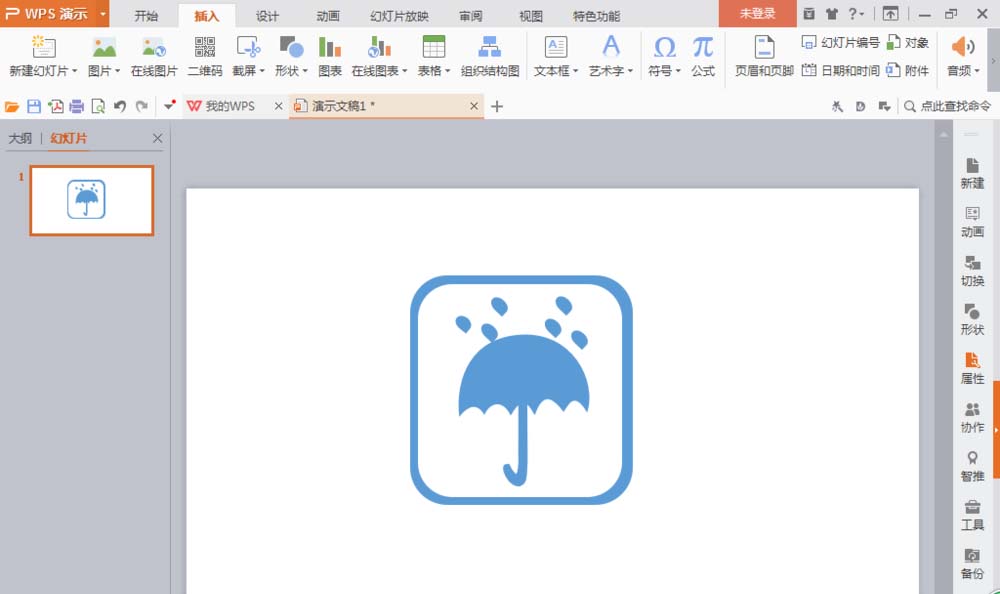Add a new document tab with plus
Image resolution: width=1000 pixels, height=594 pixels.
(x=497, y=107)
